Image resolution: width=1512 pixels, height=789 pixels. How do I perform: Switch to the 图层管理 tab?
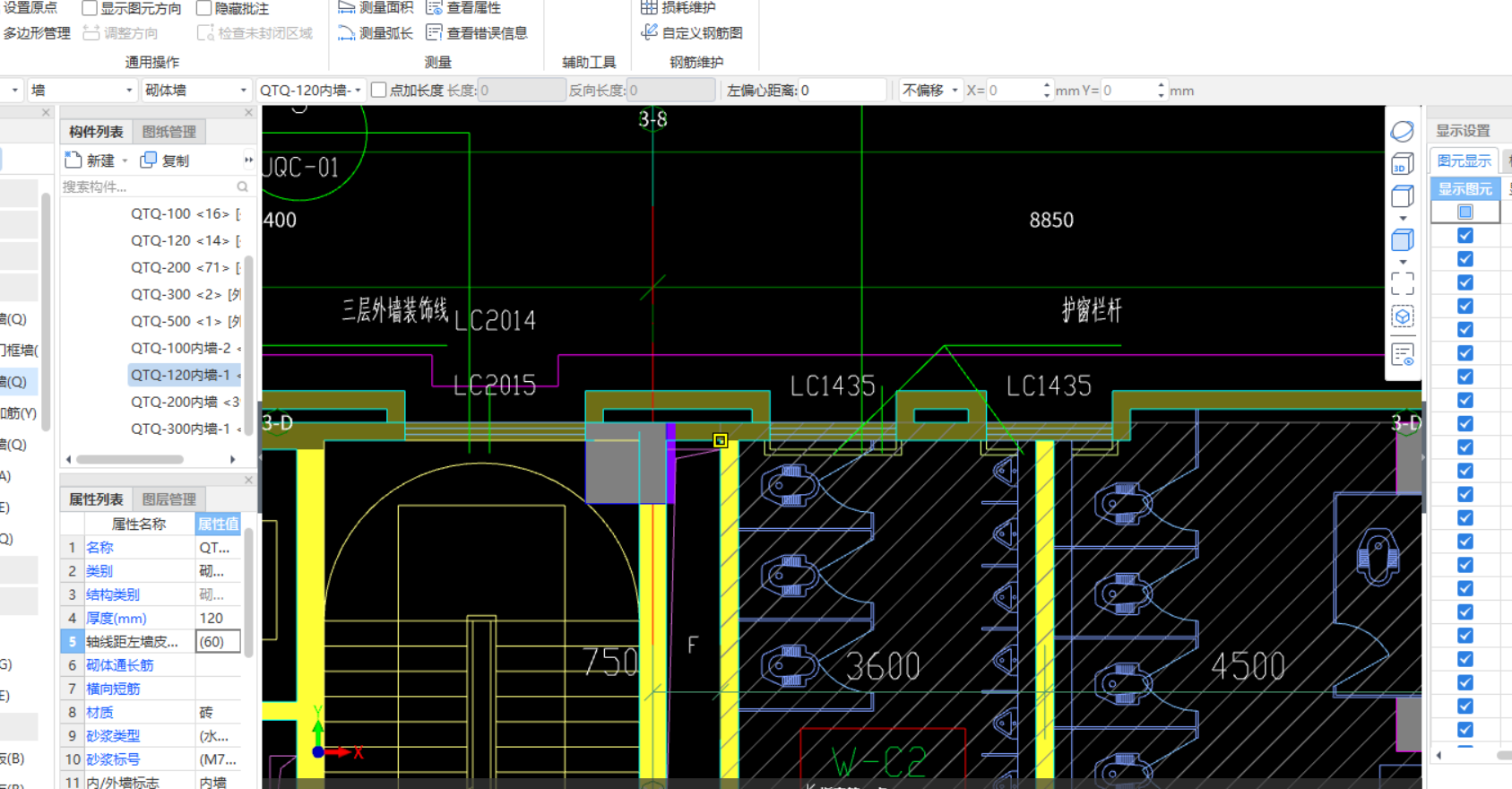click(168, 499)
